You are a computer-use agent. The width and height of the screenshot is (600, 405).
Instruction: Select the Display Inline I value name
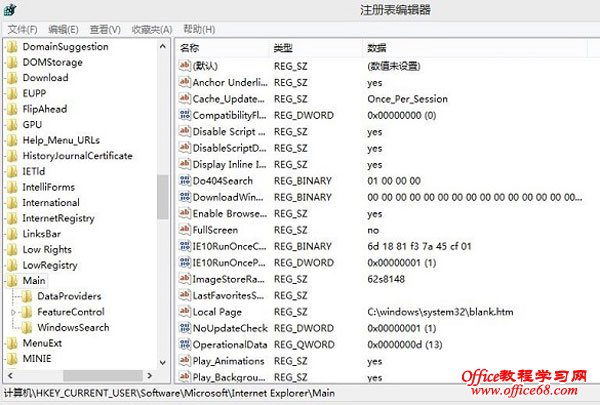click(229, 165)
